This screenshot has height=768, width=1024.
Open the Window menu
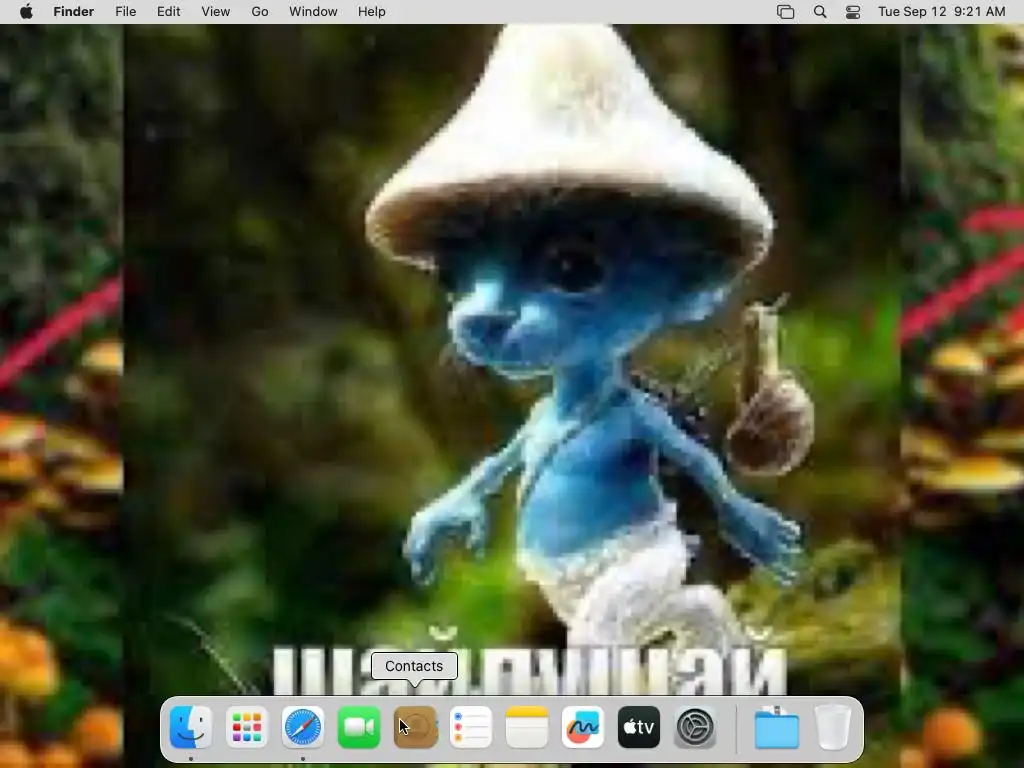313,12
